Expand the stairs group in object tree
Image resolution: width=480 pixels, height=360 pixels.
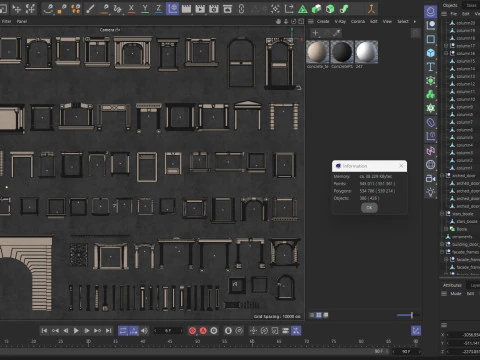442,214
